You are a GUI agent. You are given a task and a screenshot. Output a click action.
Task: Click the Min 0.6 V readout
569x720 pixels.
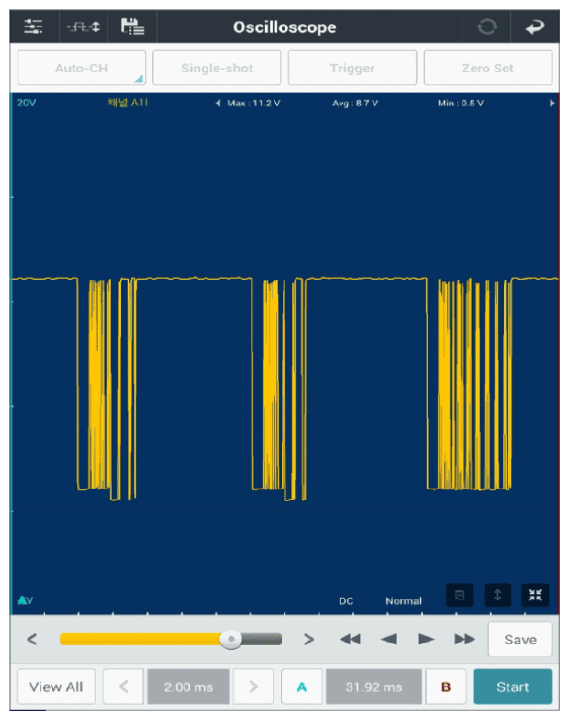pos(461,103)
